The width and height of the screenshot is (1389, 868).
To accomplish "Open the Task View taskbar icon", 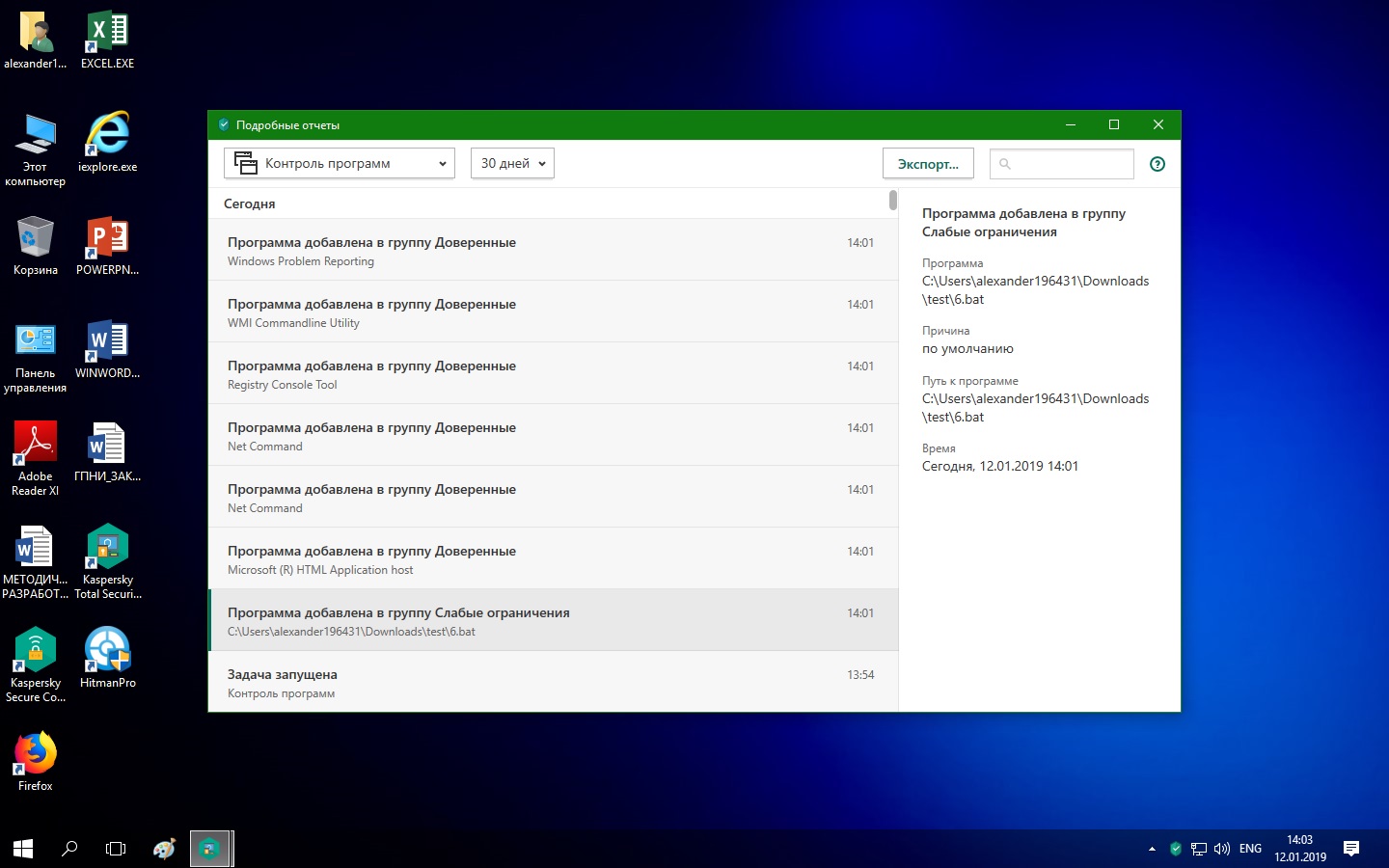I will click(116, 849).
